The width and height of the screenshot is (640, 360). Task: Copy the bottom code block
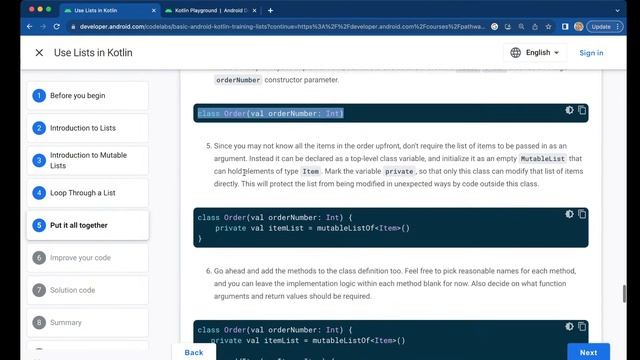[x=582, y=327]
